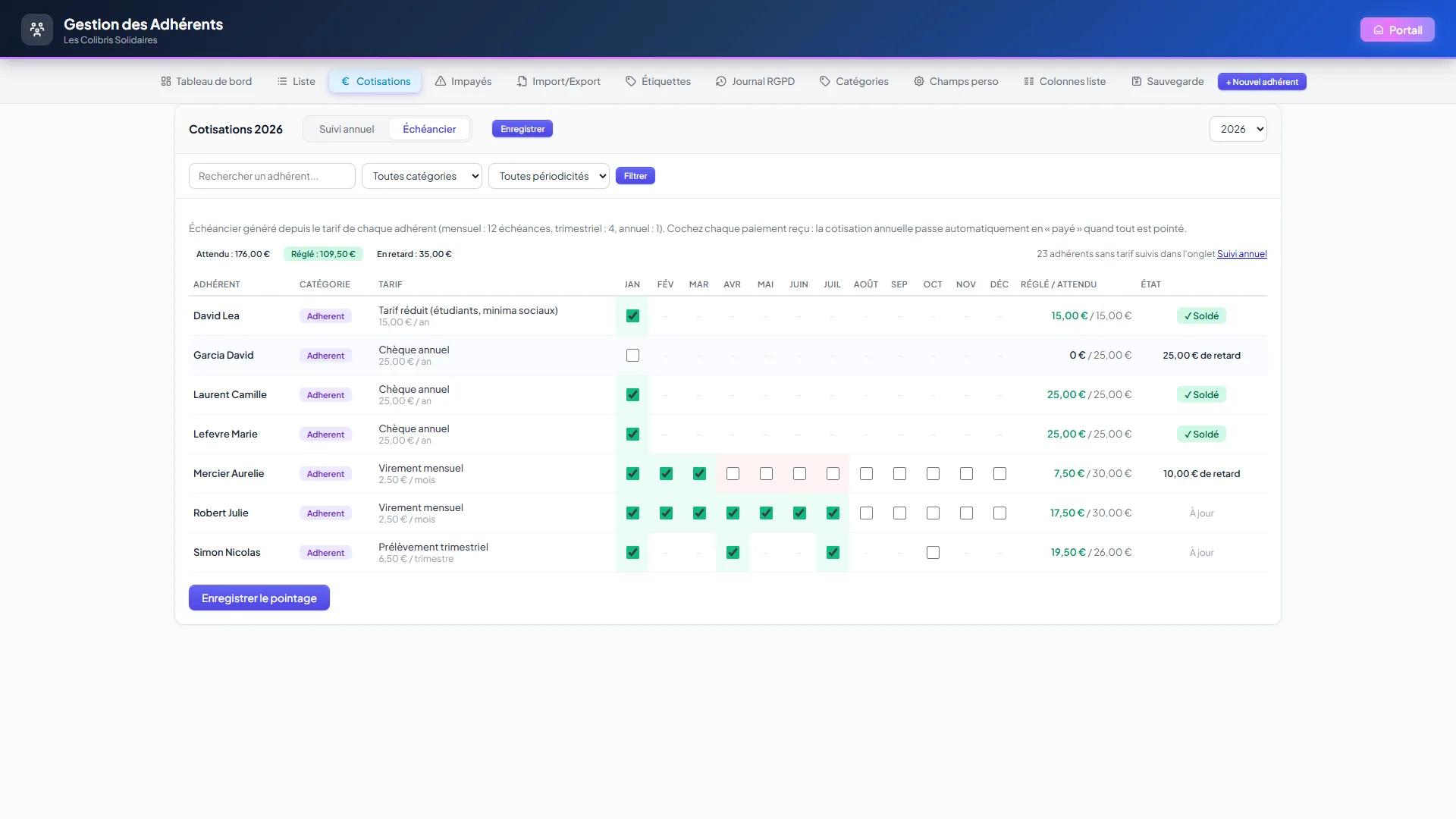Open the Toutes périodicités dropdown
1456x819 pixels.
tap(549, 176)
